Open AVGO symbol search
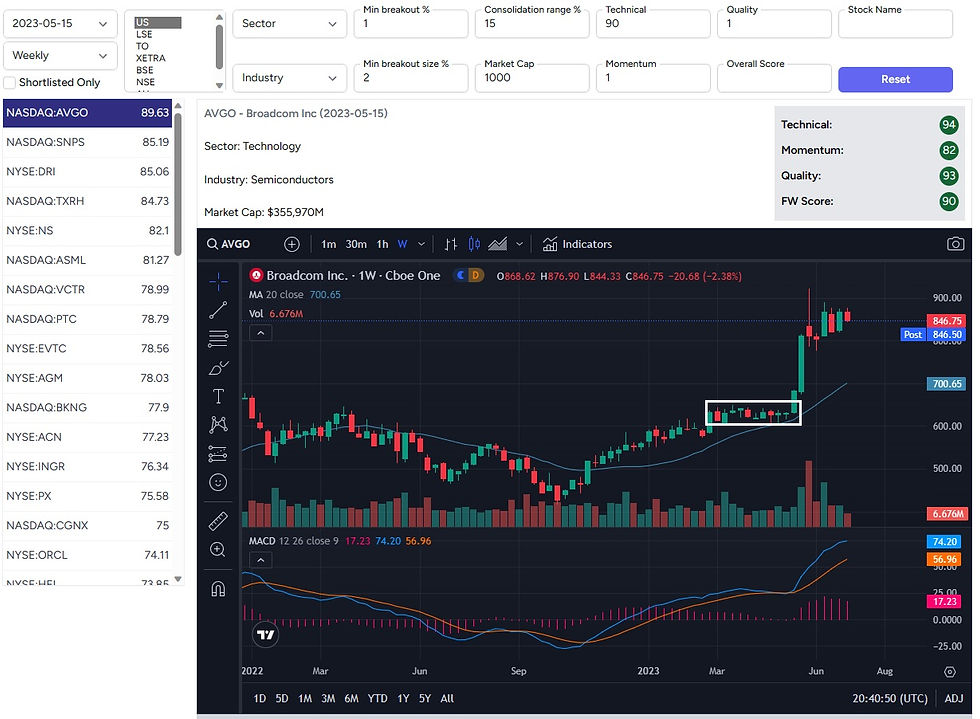Image resolution: width=980 pixels, height=719 pixels. pos(229,244)
